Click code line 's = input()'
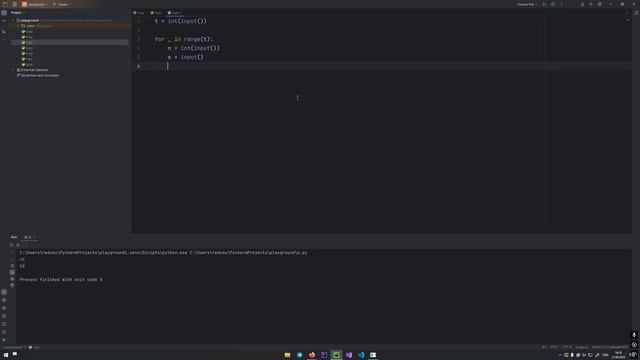 (185, 57)
